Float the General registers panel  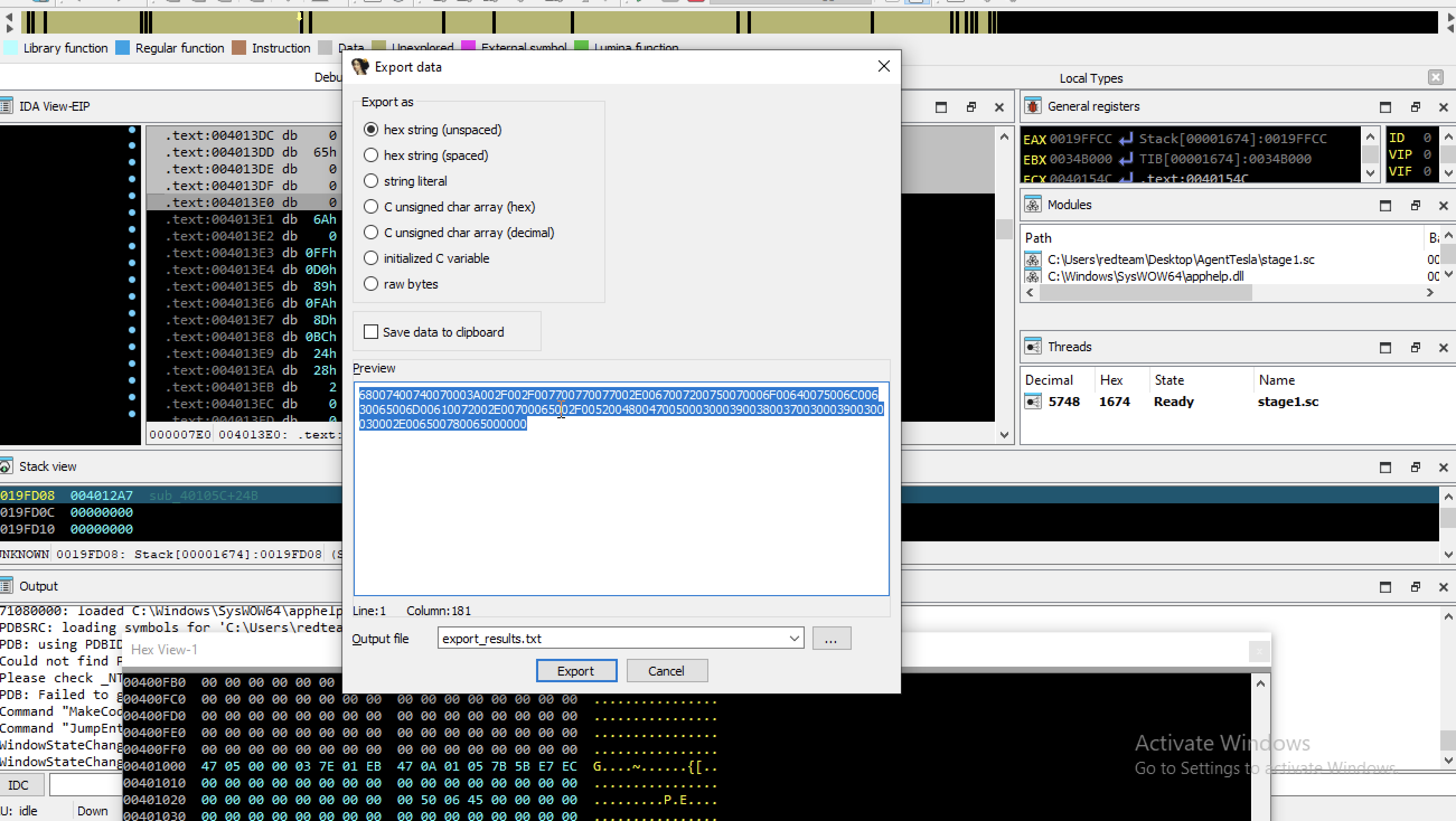tap(1415, 107)
